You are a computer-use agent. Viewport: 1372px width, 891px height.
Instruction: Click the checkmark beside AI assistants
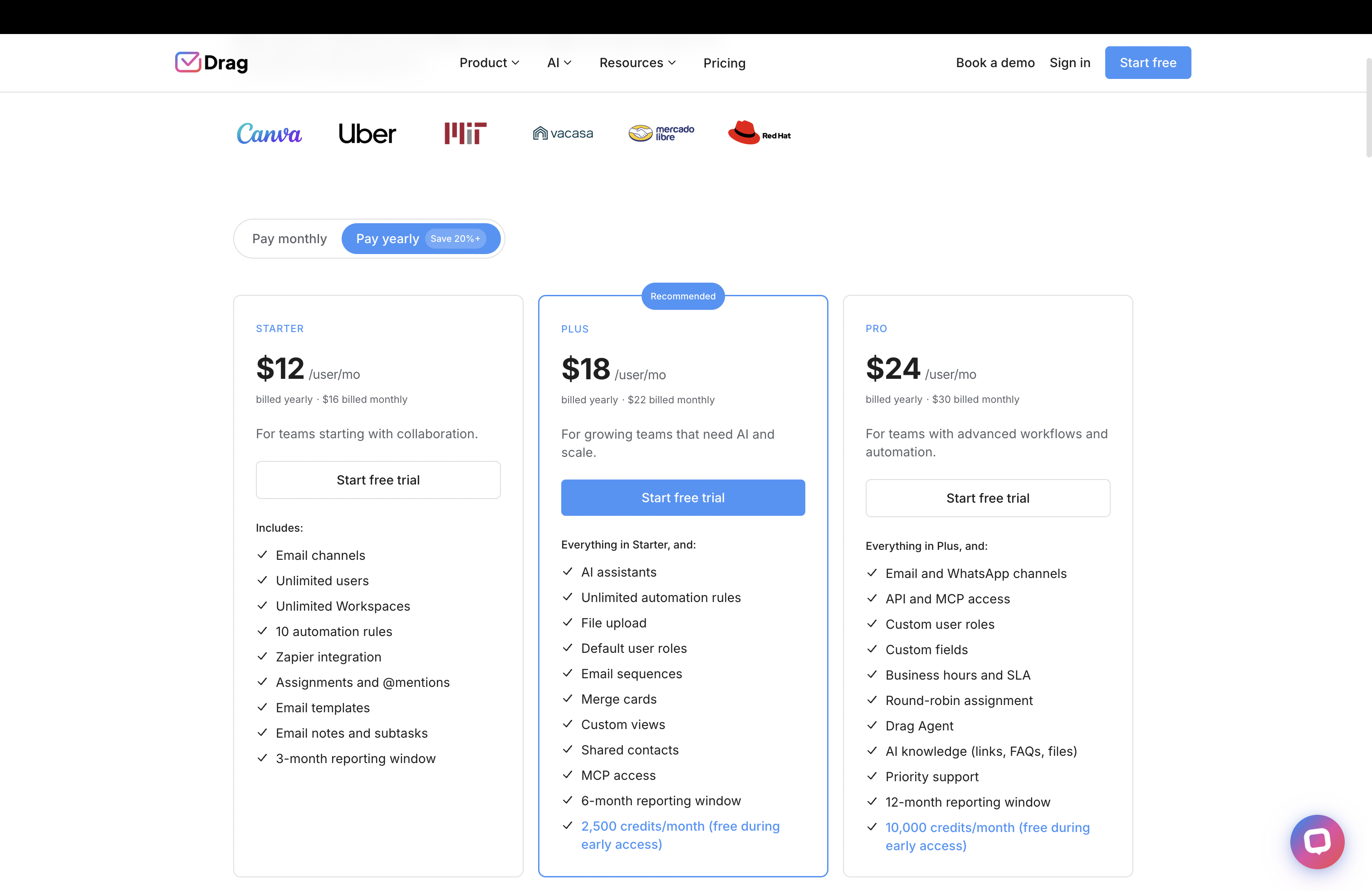pos(568,571)
